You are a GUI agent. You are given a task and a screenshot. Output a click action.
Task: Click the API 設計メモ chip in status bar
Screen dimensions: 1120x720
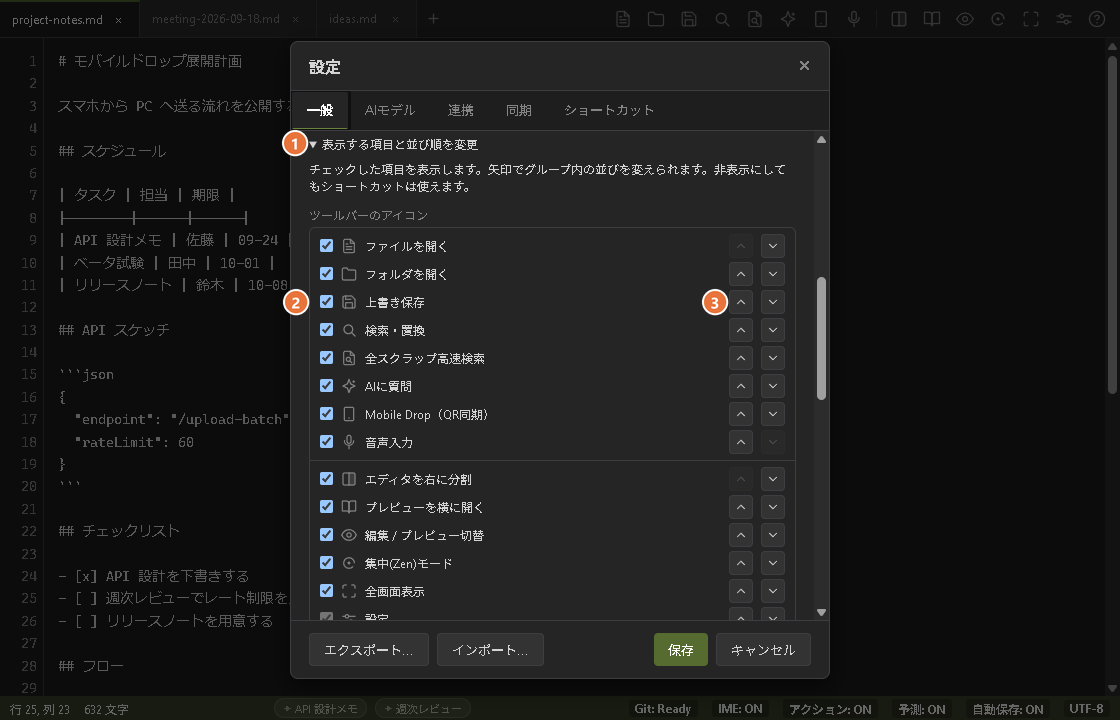[x=321, y=709]
